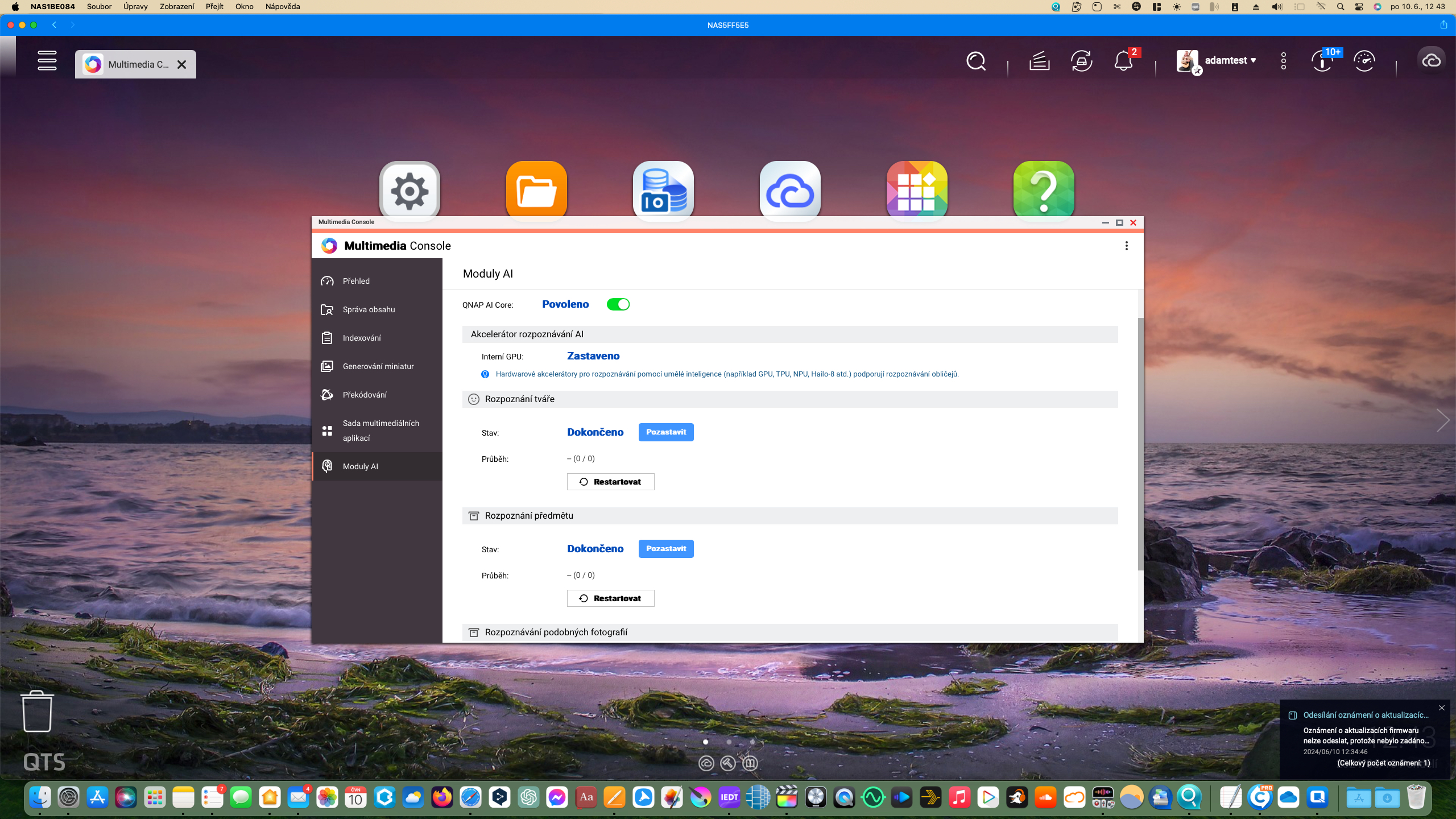
Task: Click Pozastavit for face recognition
Action: (x=666, y=432)
